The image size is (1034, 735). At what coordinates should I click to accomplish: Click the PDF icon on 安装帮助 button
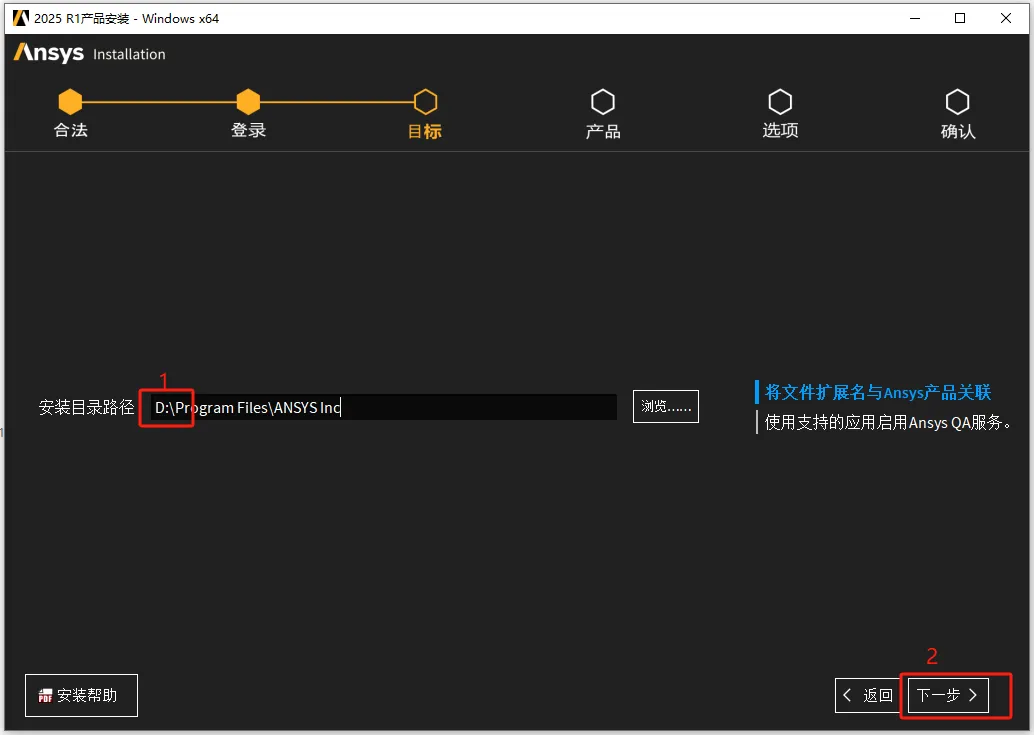45,695
